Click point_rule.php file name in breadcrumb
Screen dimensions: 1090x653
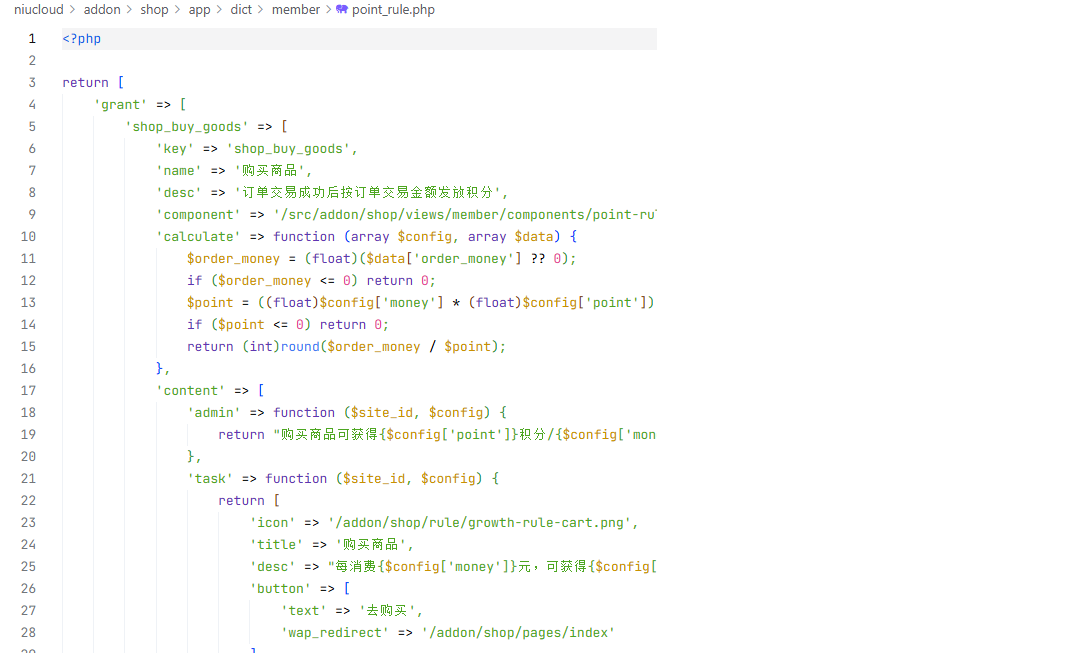pyautogui.click(x=393, y=10)
